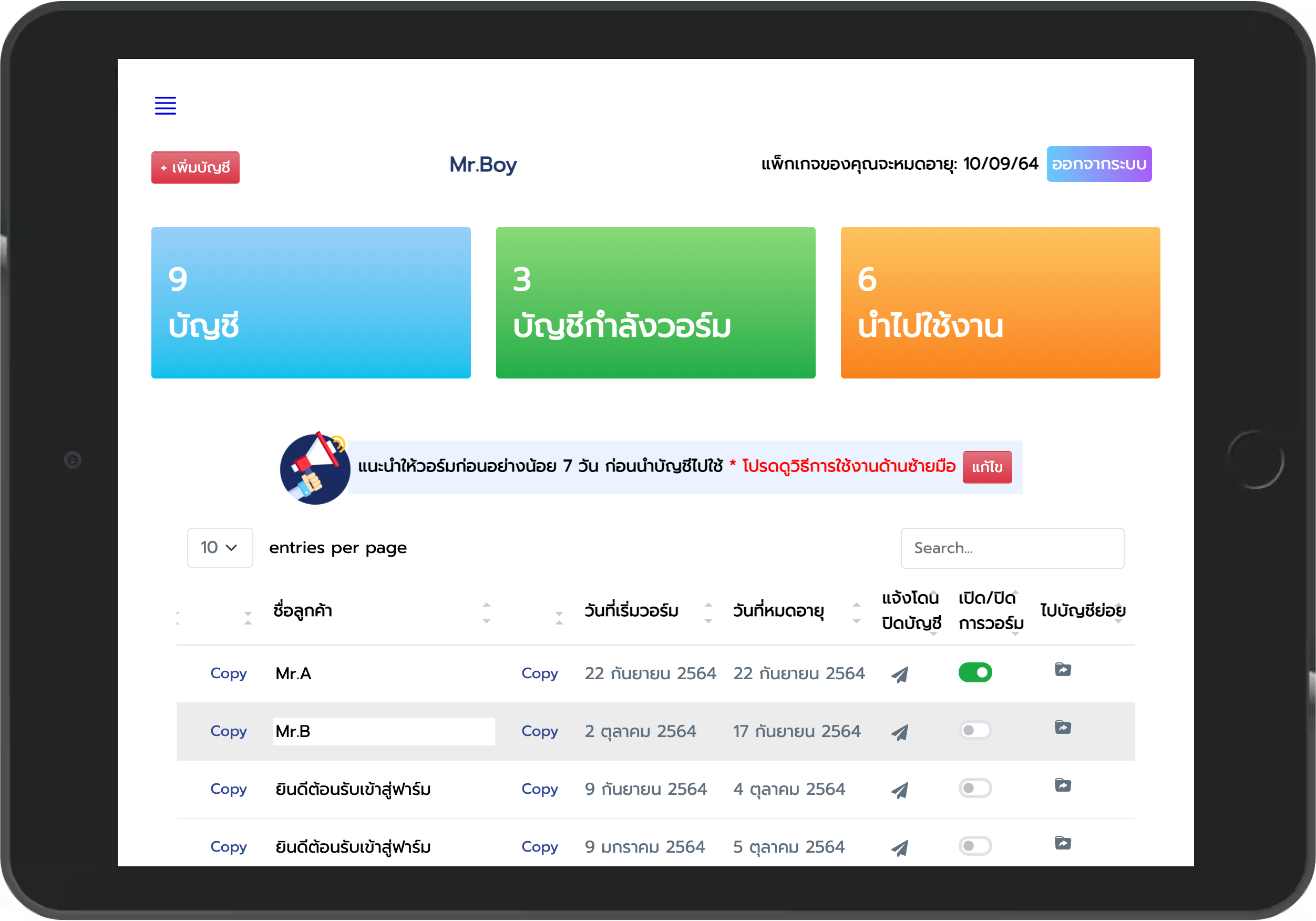Click the paper plane icon in Mr.B row

click(x=900, y=732)
